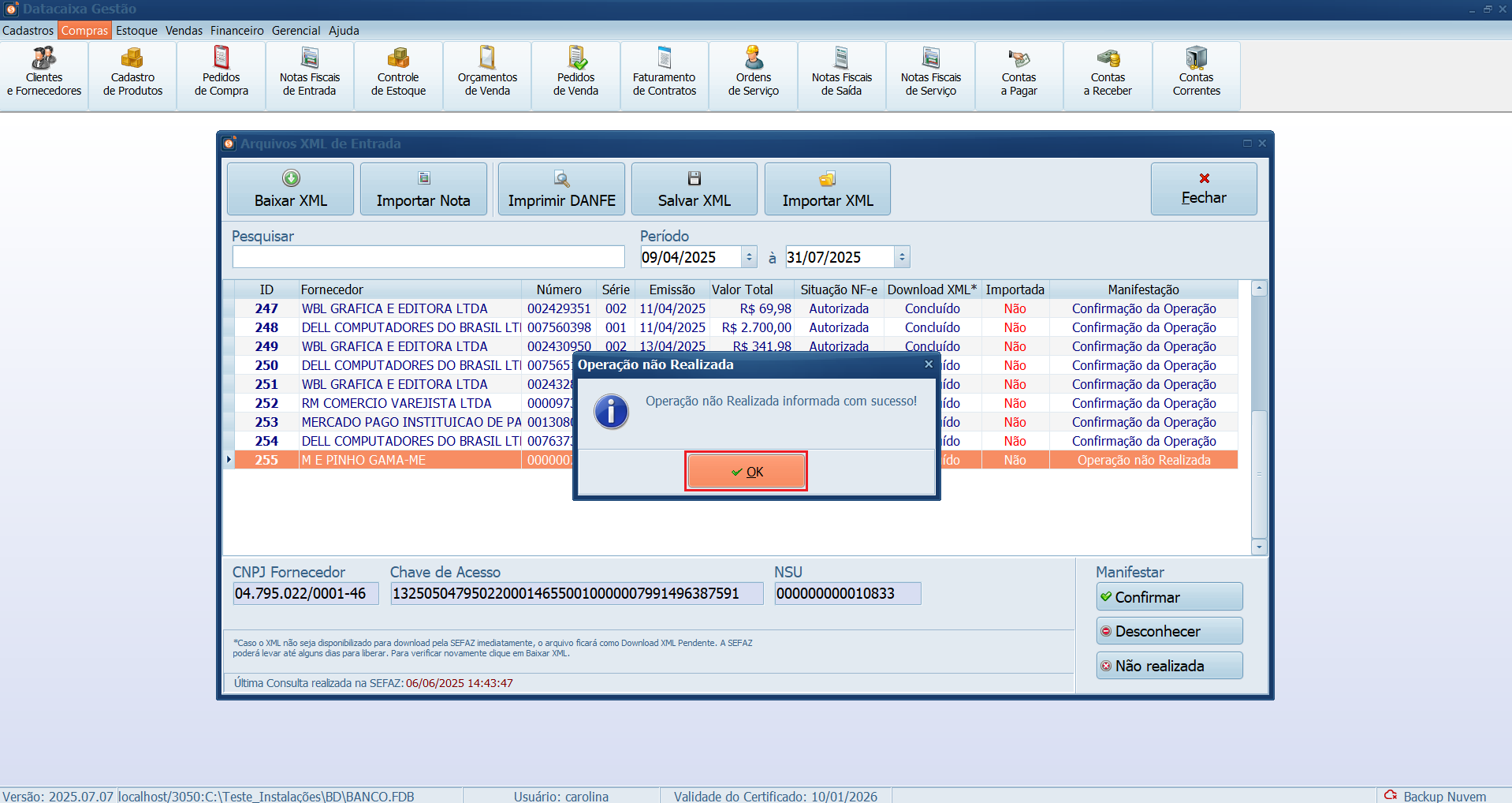Adjust the start date 09/04/2025 spinner
The height and width of the screenshot is (803, 1512).
click(x=749, y=257)
